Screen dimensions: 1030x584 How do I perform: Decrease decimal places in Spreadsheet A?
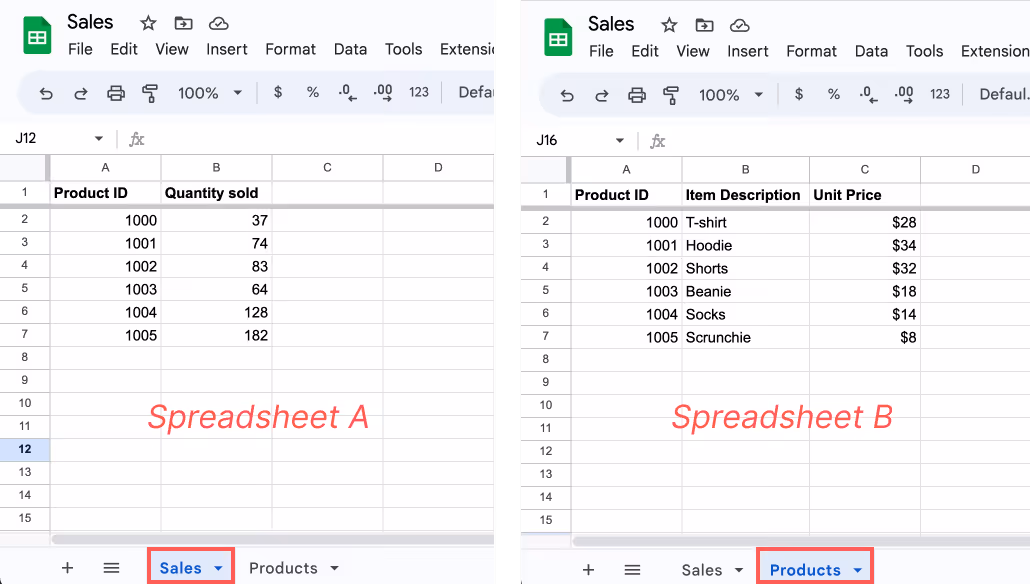point(347,93)
